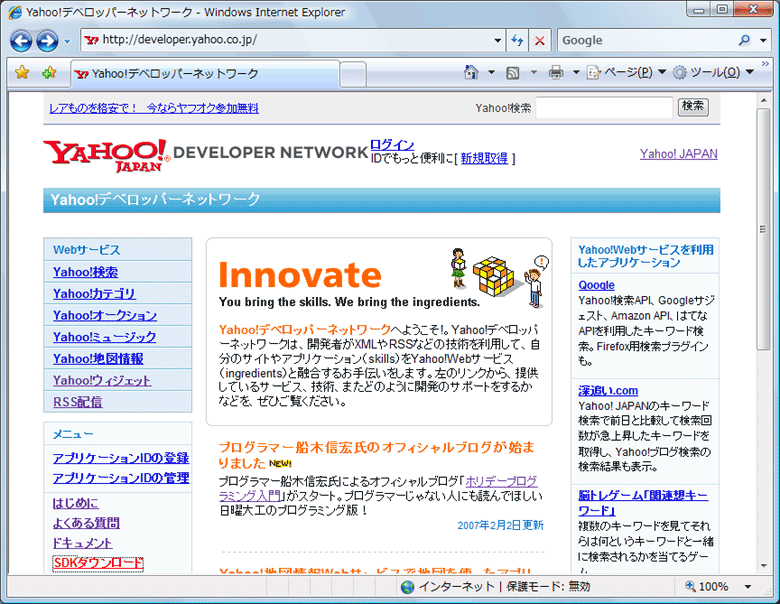Click the Refresh page icon
The width and height of the screenshot is (780, 604).
(x=517, y=40)
